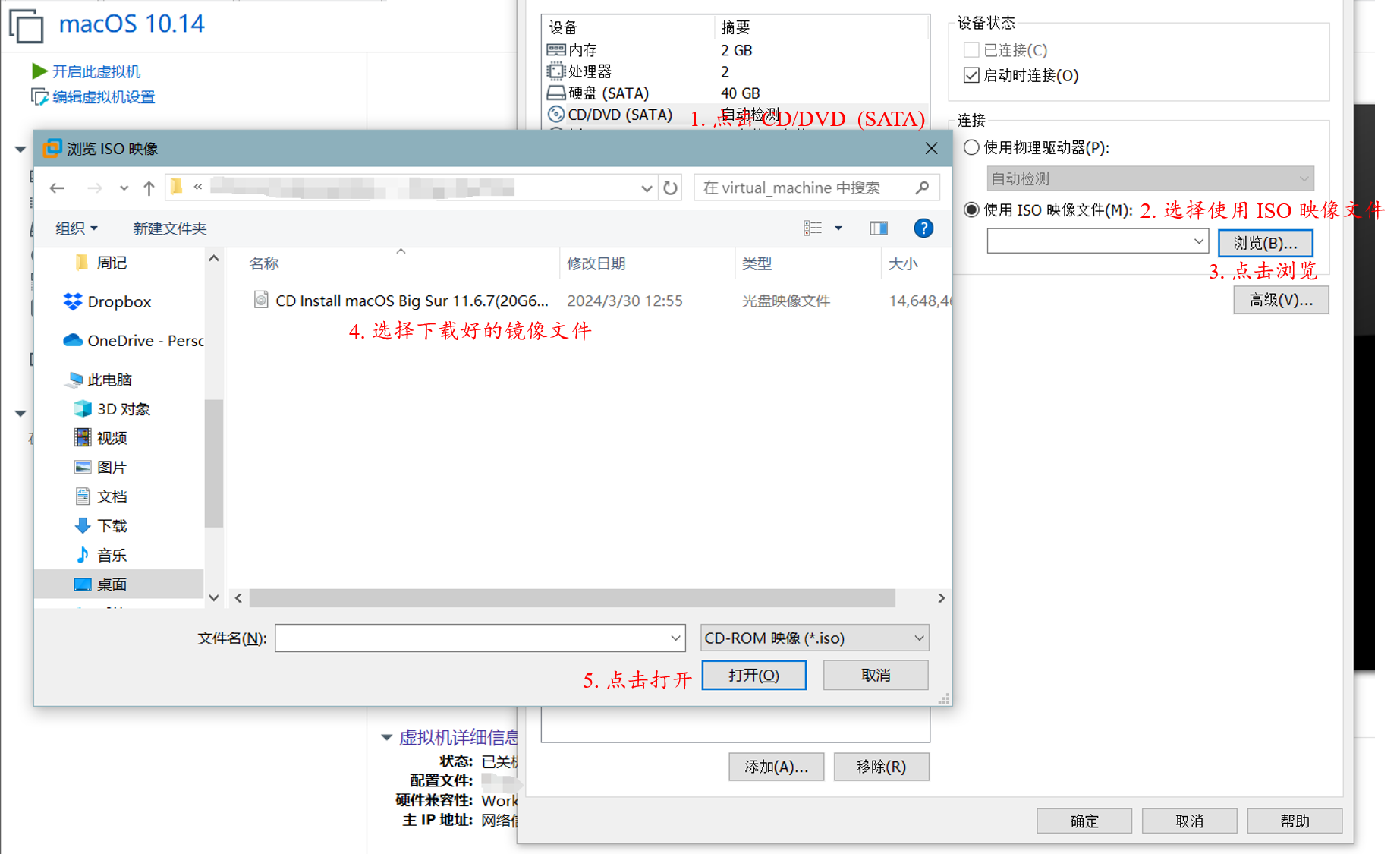Click the horizontal scrollbar thumb
Screen dimensions: 1400x854
(x=572, y=598)
